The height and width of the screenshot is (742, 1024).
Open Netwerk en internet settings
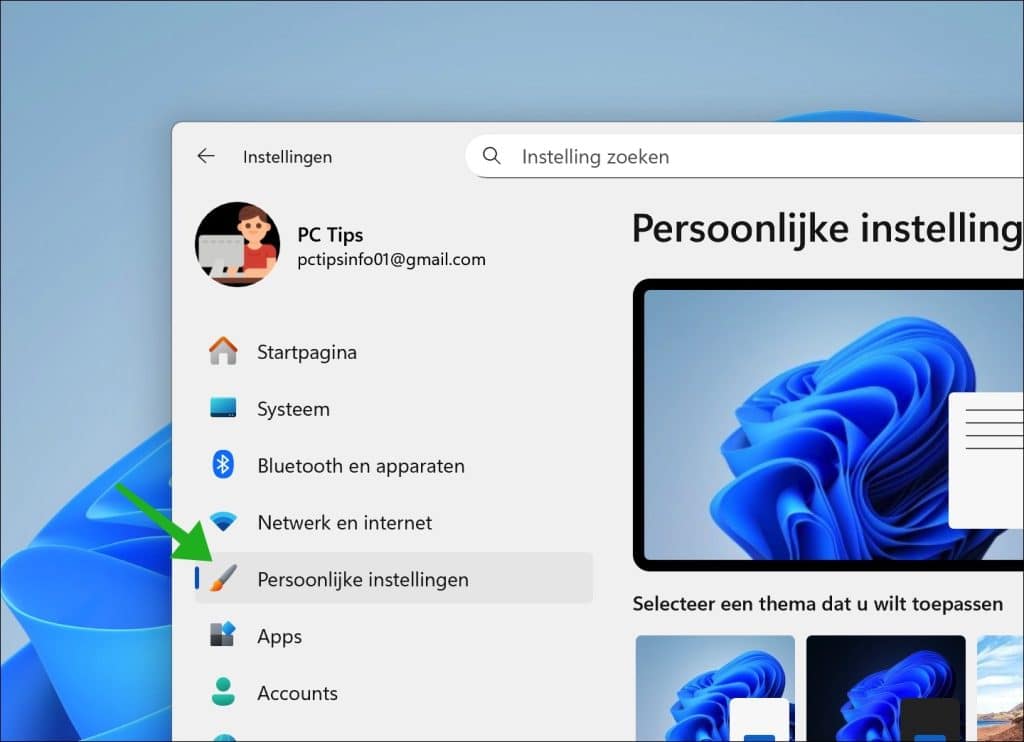[344, 522]
